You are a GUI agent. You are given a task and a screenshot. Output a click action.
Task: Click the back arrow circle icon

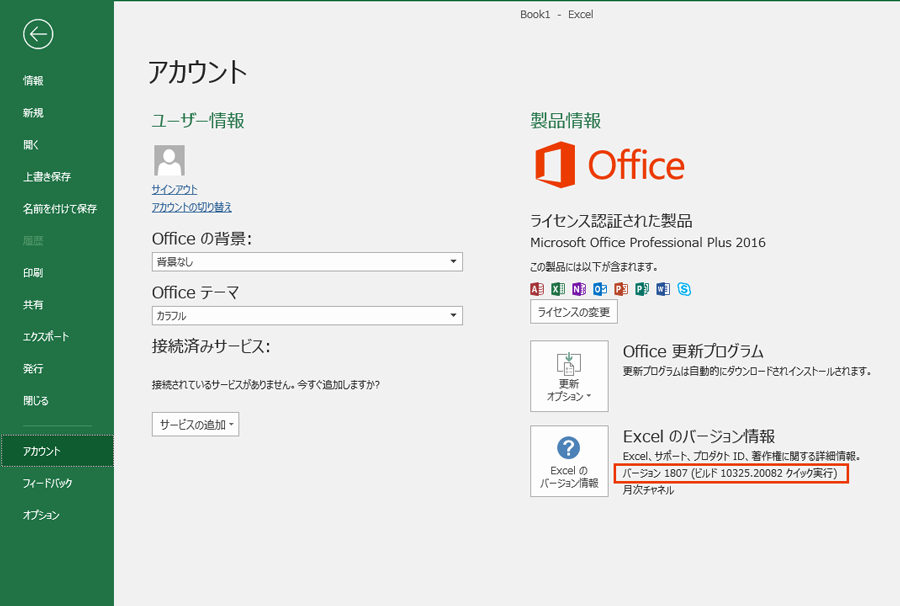tap(38, 34)
